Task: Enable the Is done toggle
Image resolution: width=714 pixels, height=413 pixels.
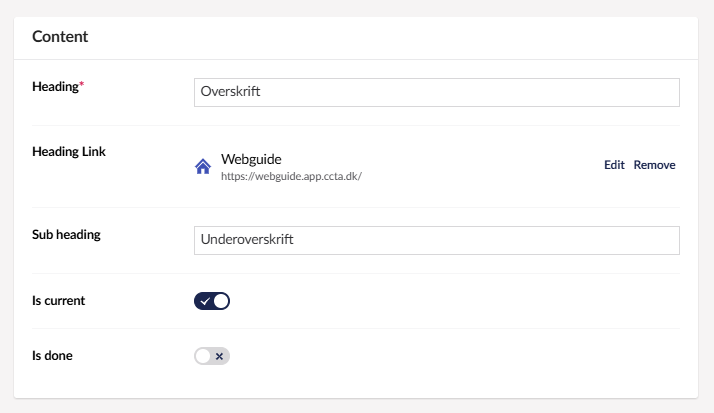Action: pos(212,356)
